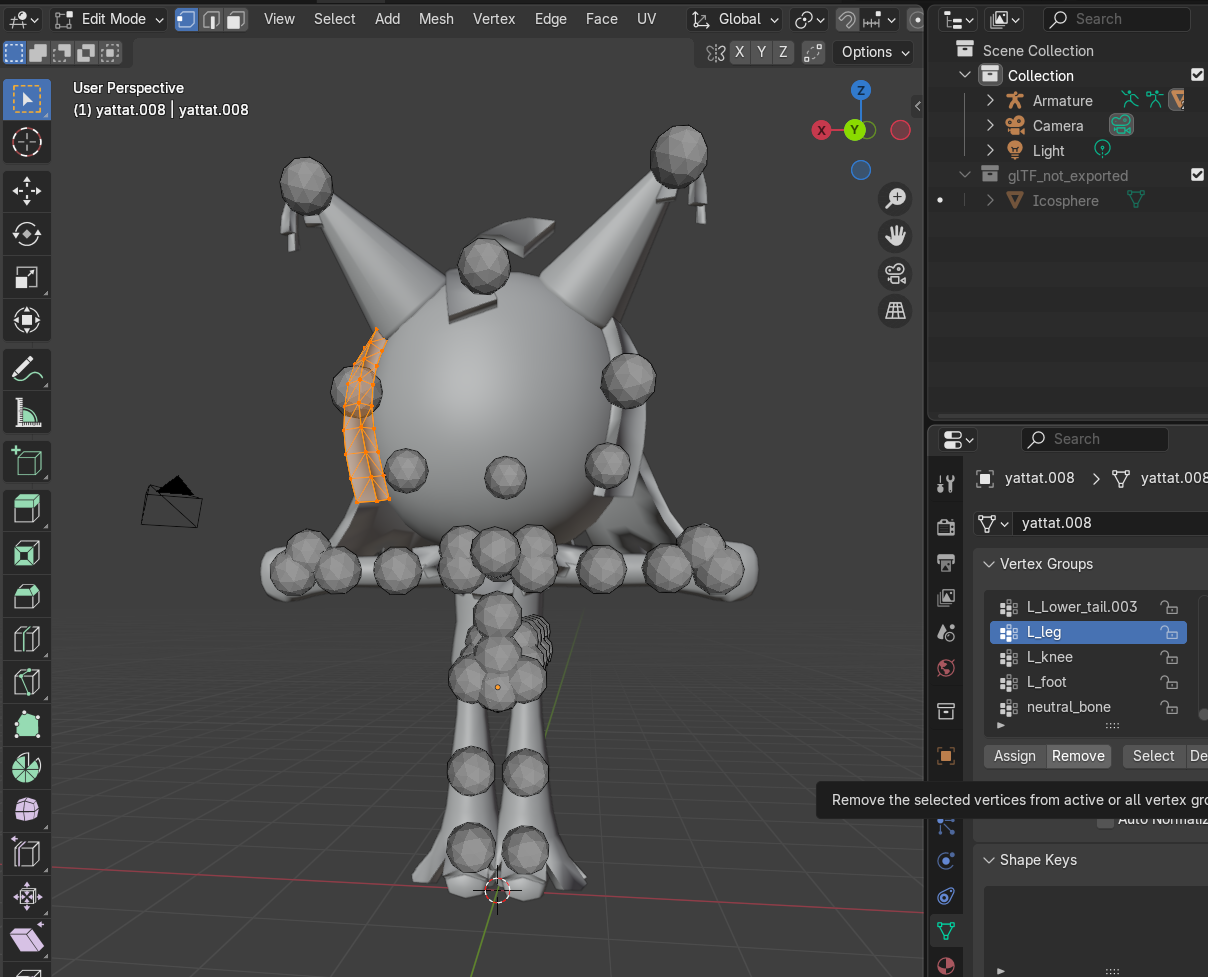Pick the Rotate tool
This screenshot has height=977, width=1208.
click(x=27, y=234)
